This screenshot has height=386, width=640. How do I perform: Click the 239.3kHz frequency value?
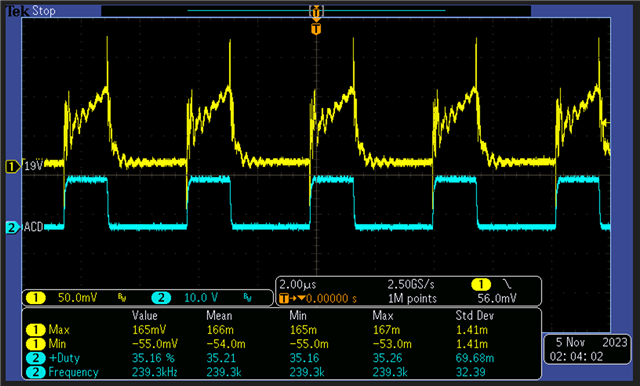(x=154, y=372)
